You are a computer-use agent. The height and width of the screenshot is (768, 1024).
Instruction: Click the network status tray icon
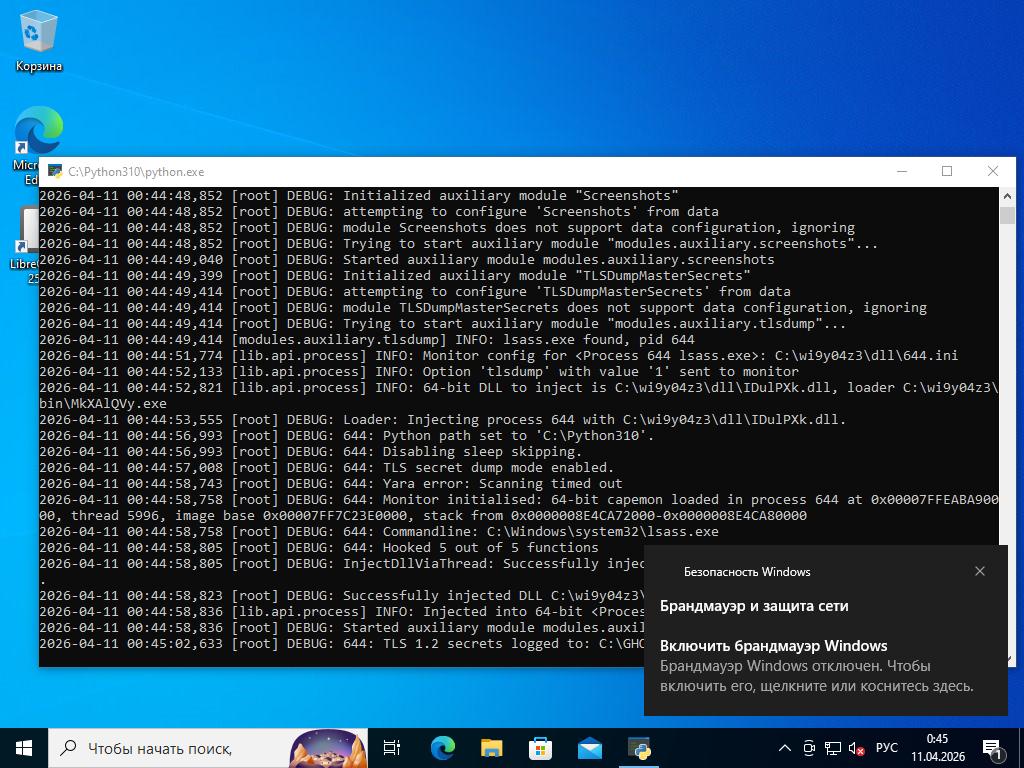click(x=833, y=748)
